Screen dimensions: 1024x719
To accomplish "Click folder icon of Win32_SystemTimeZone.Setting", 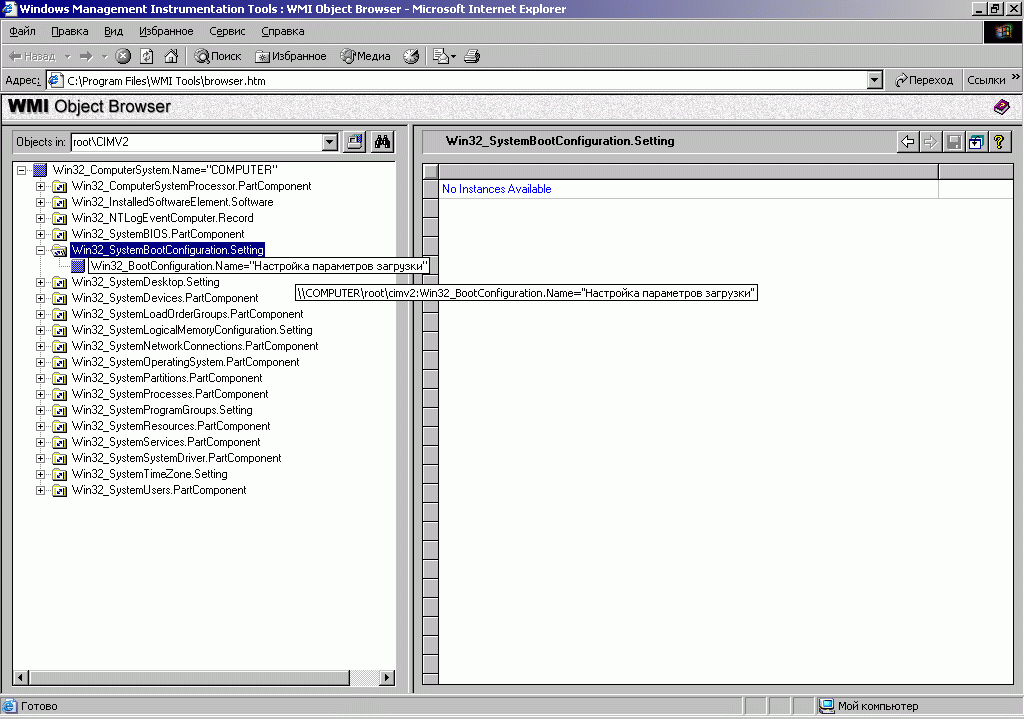I will 59,475.
